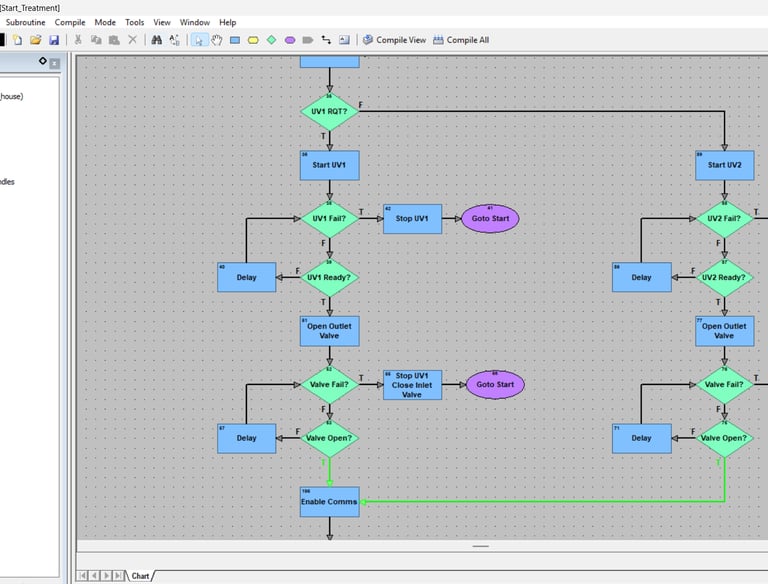768x584 pixels.
Task: Open the View menu
Action: (x=162, y=23)
